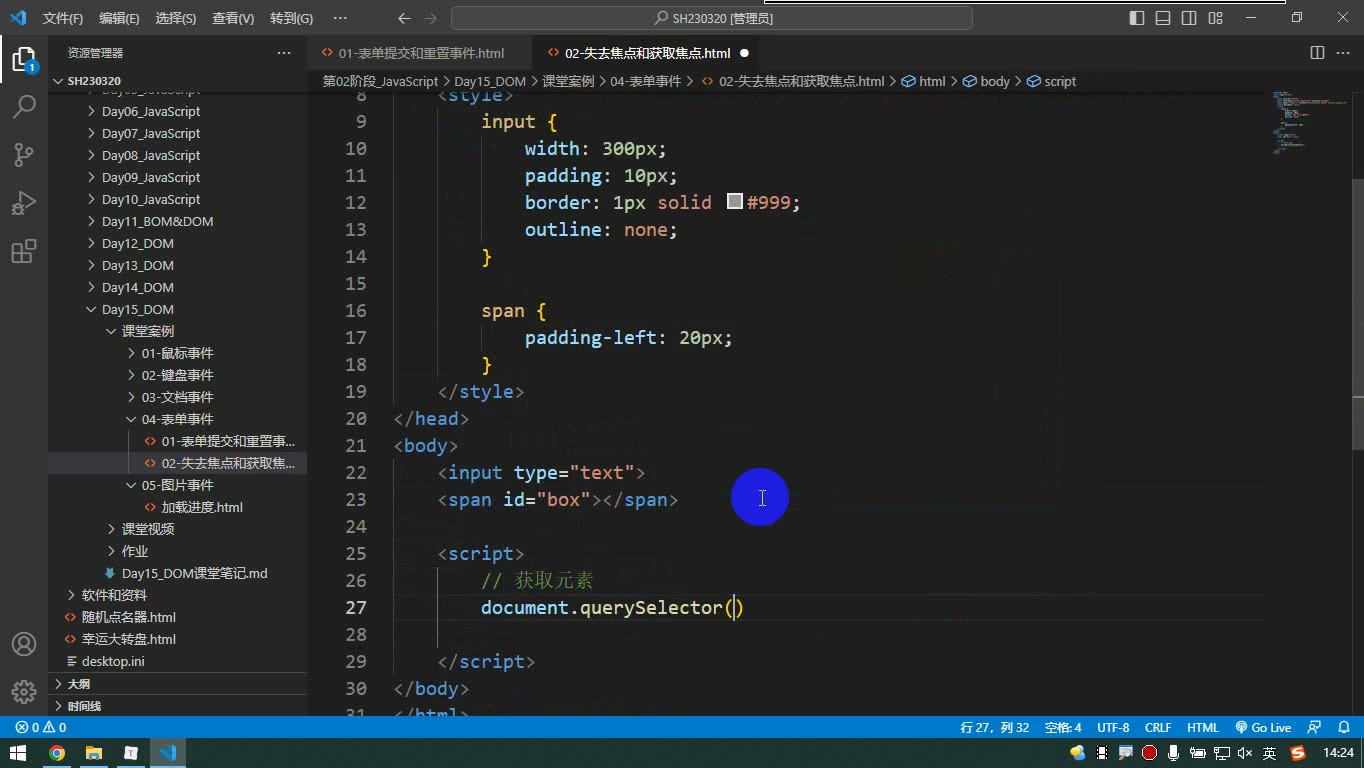Click the #999 color swatch

[x=735, y=202]
